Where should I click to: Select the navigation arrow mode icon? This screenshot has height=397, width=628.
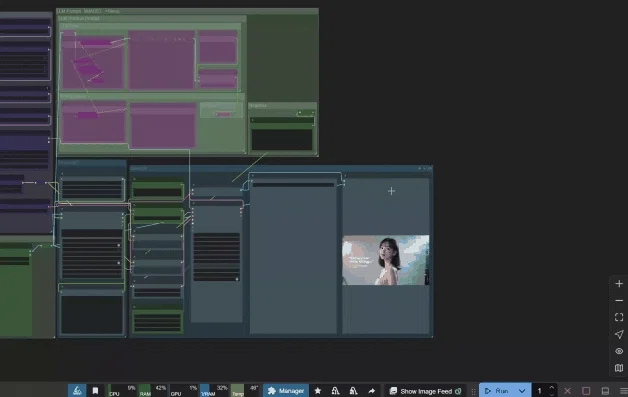click(x=619, y=334)
